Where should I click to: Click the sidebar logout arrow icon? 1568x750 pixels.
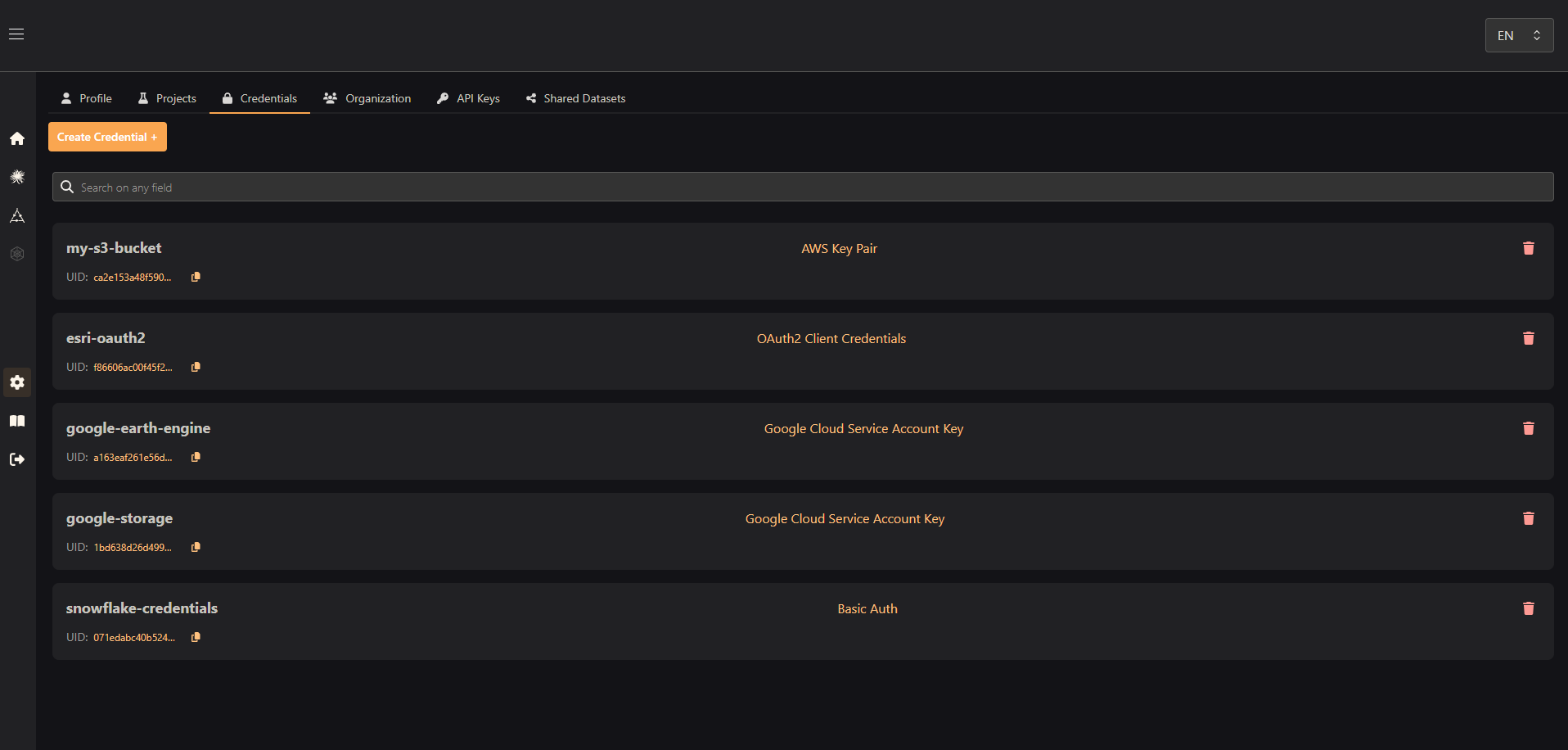pos(17,459)
